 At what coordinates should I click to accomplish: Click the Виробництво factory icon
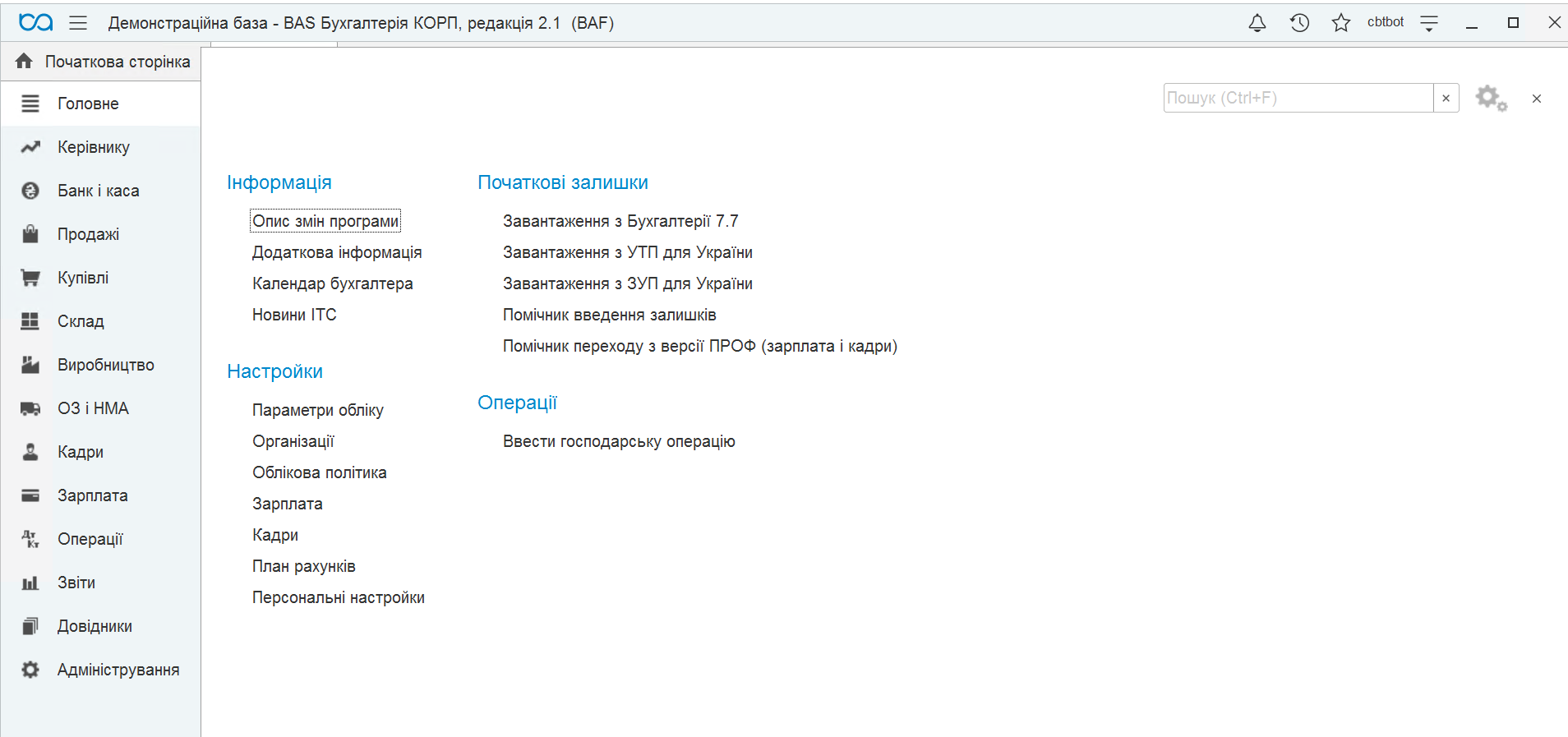pos(30,365)
